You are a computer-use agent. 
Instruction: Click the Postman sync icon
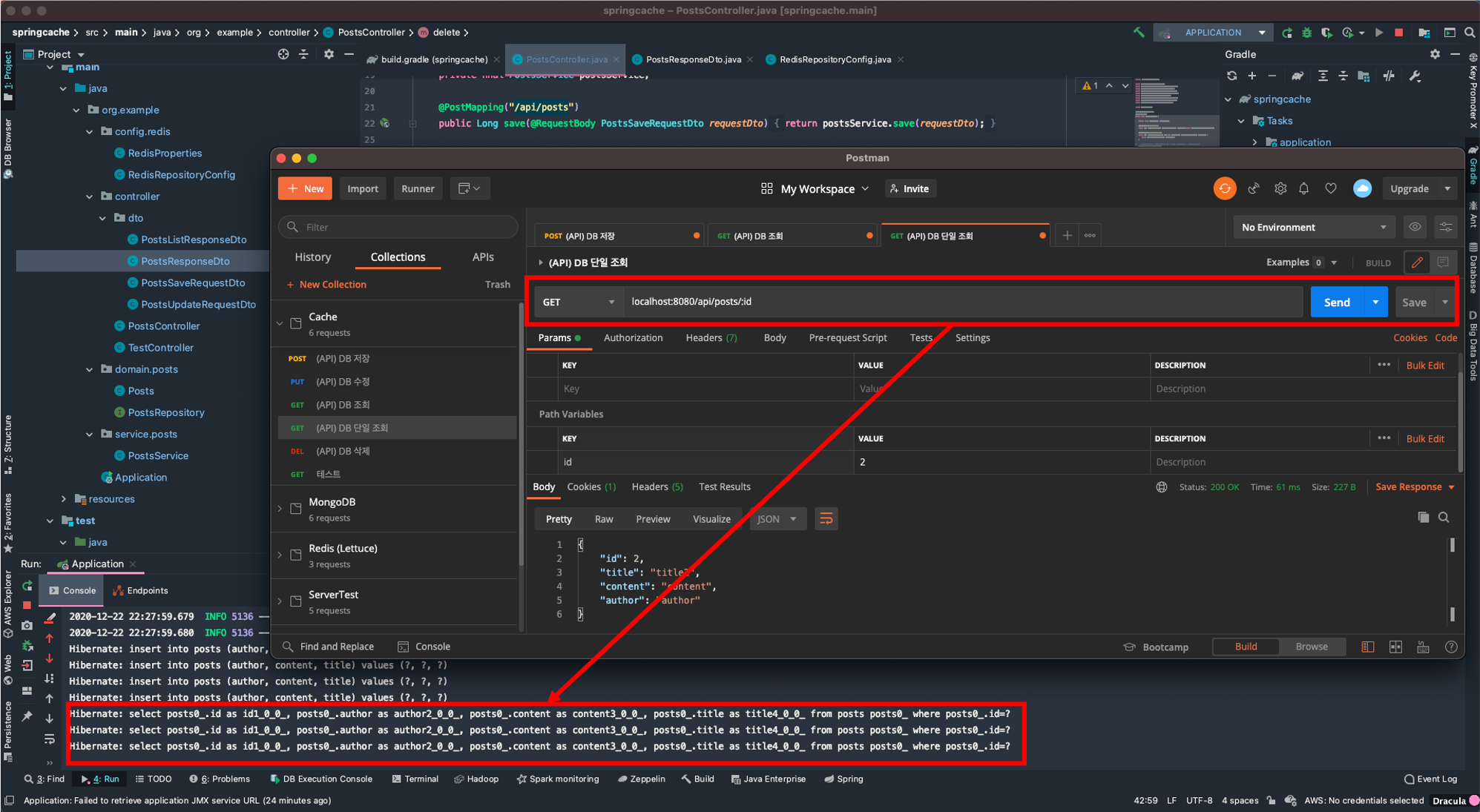pos(1225,188)
